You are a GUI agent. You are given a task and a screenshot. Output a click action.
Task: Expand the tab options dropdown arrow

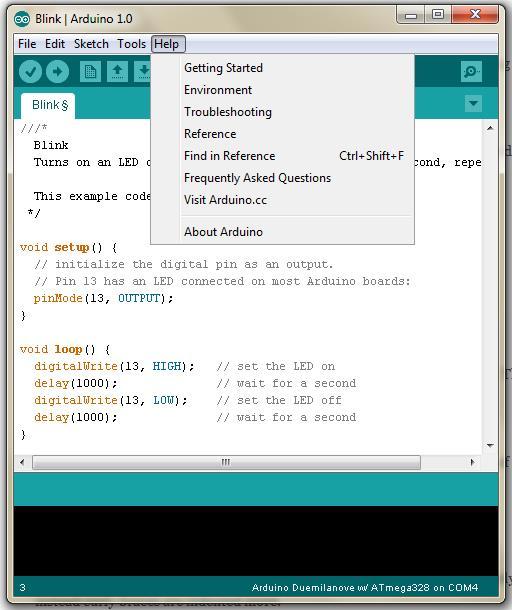pos(473,103)
